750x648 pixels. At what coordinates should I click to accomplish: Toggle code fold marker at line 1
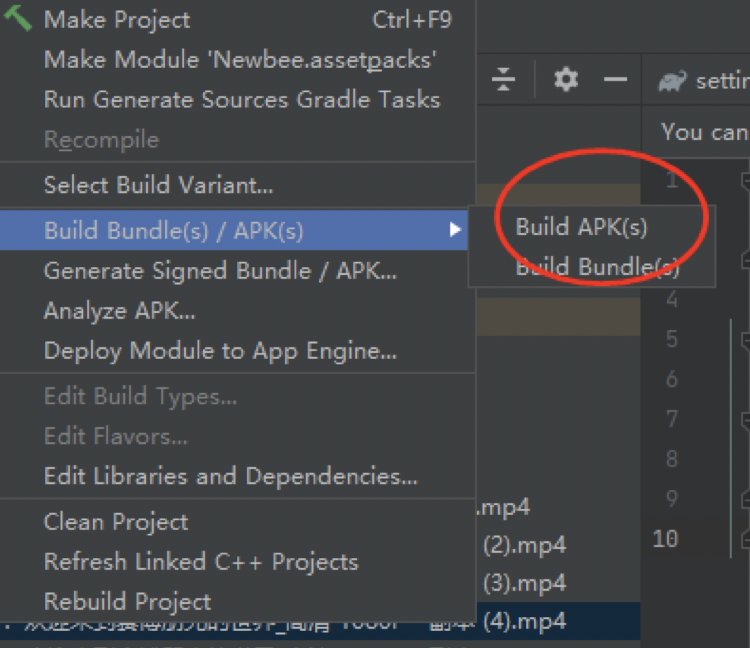point(745,180)
